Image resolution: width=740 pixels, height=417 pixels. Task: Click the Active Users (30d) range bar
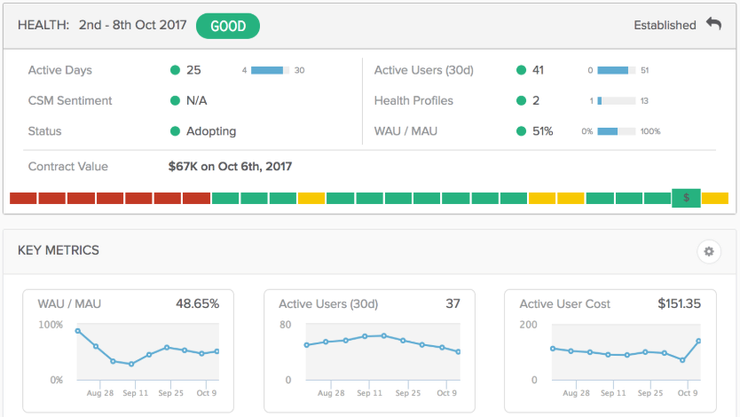pyautogui.click(x=616, y=70)
